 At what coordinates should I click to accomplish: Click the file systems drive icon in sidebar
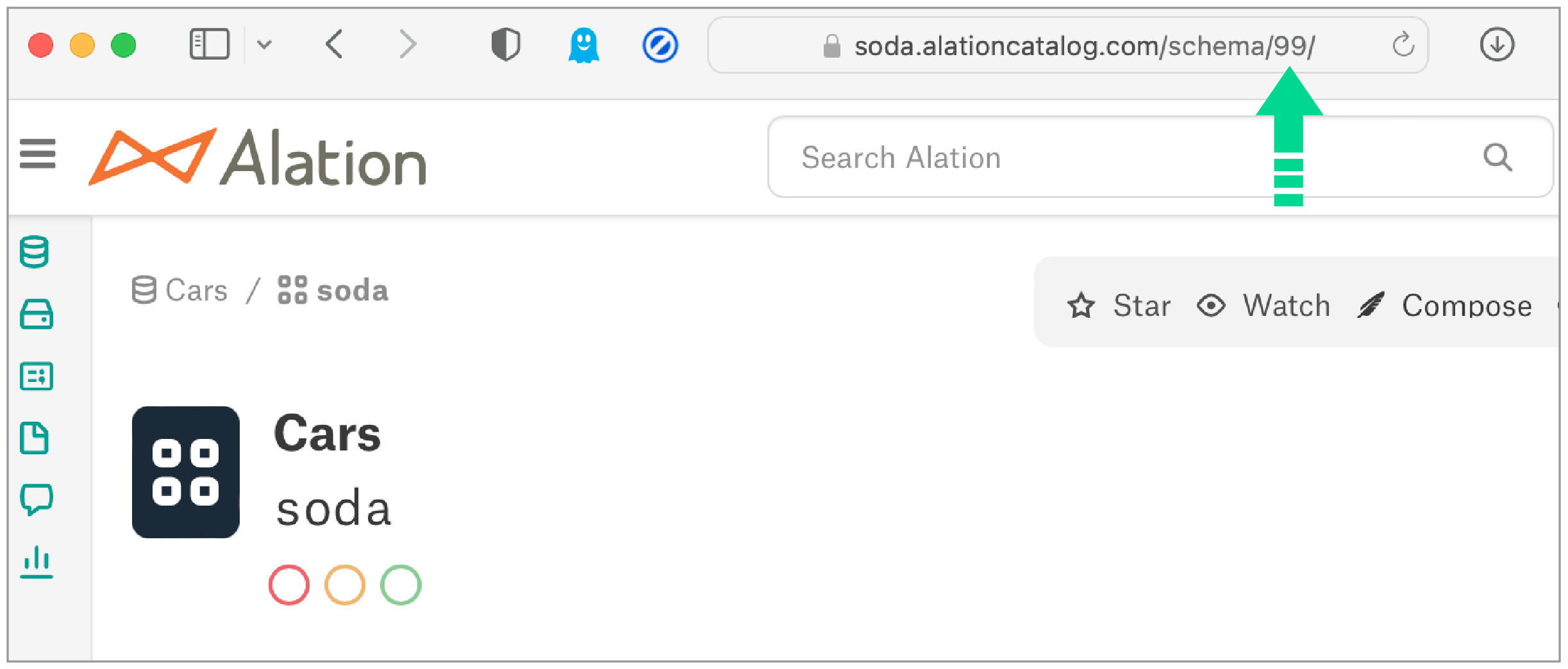point(37,314)
